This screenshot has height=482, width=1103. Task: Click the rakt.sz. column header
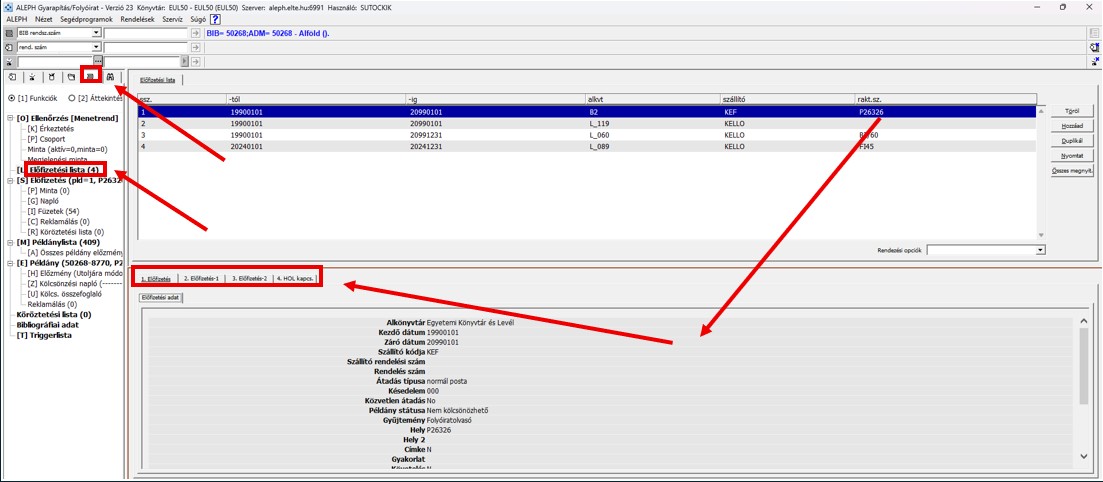click(x=945, y=99)
